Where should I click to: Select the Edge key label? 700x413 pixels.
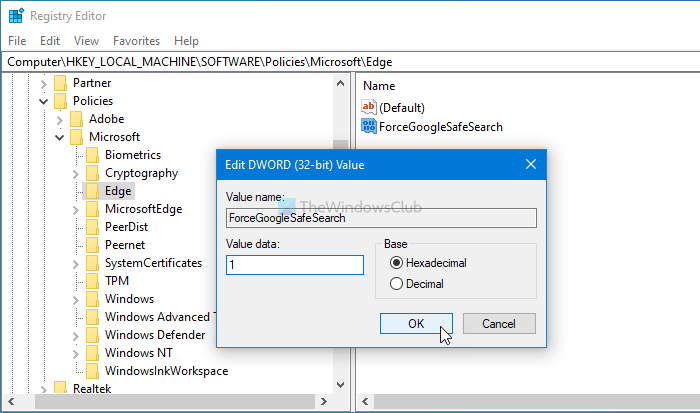[118, 191]
